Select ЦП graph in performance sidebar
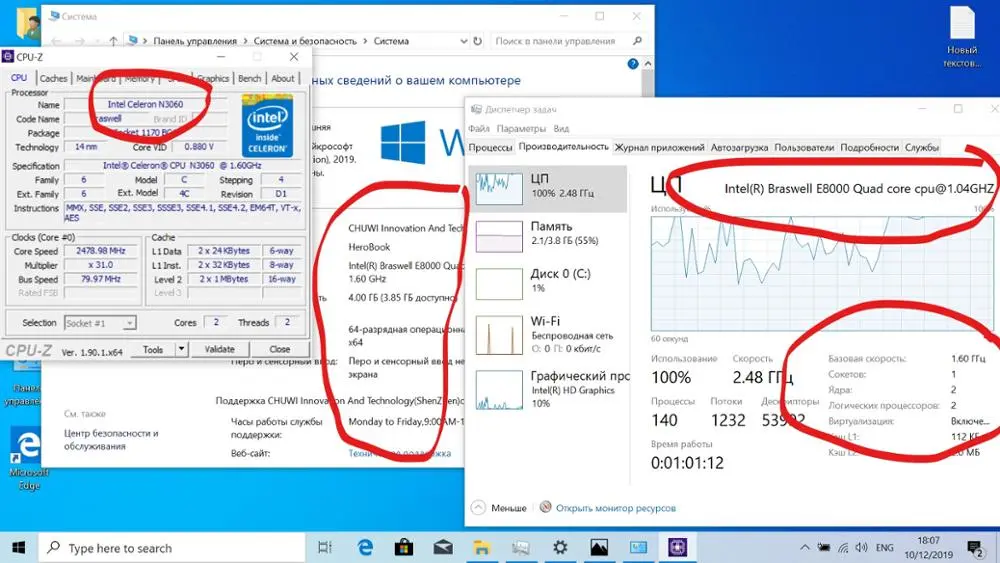This screenshot has width=1000, height=563. tap(548, 189)
